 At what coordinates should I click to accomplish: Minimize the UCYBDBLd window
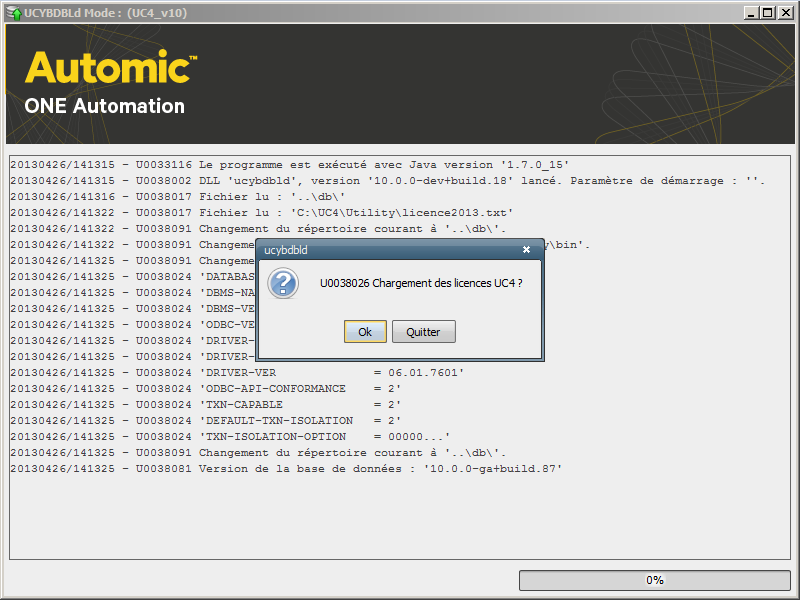click(750, 13)
